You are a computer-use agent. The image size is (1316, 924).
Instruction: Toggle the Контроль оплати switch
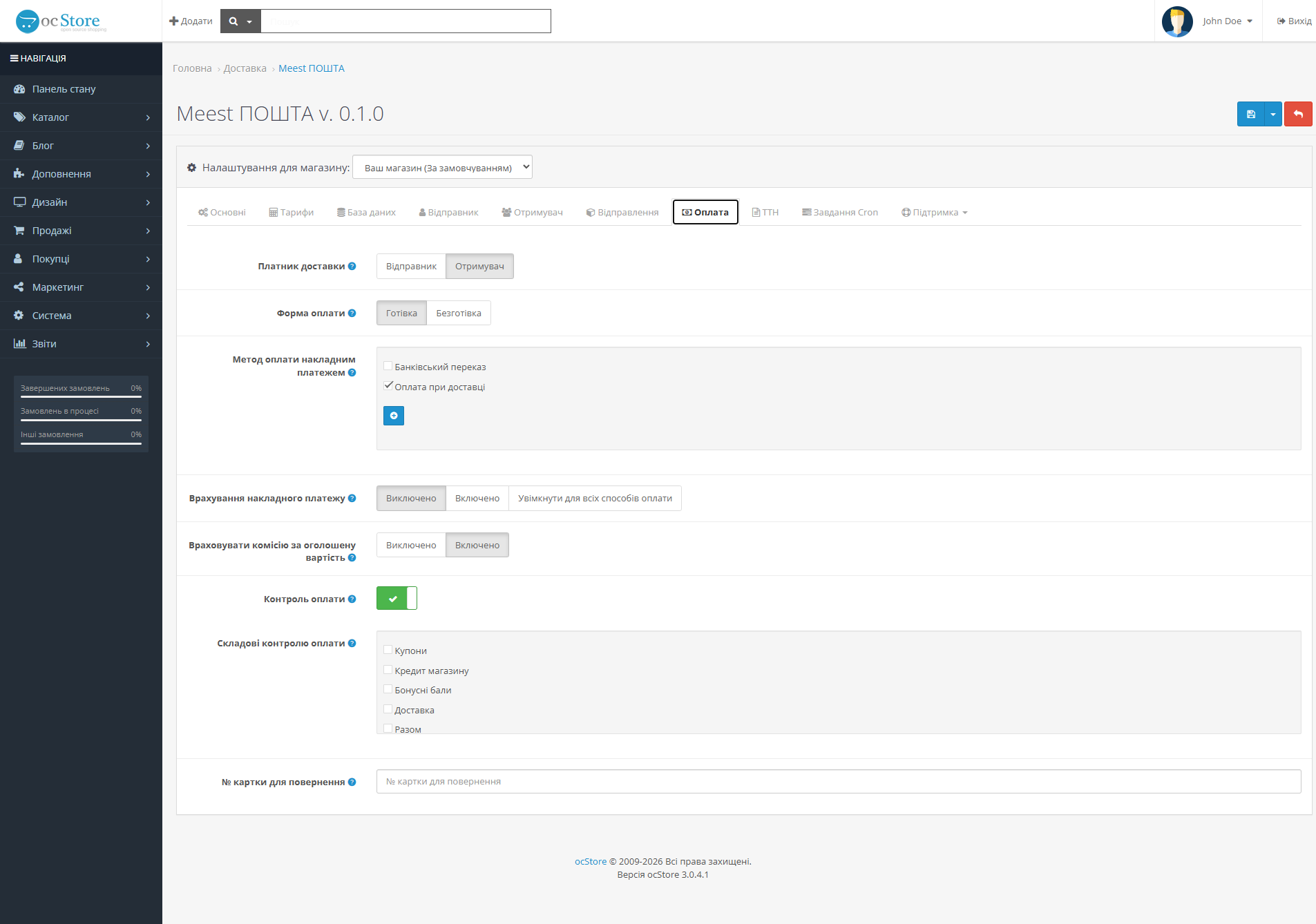click(397, 598)
